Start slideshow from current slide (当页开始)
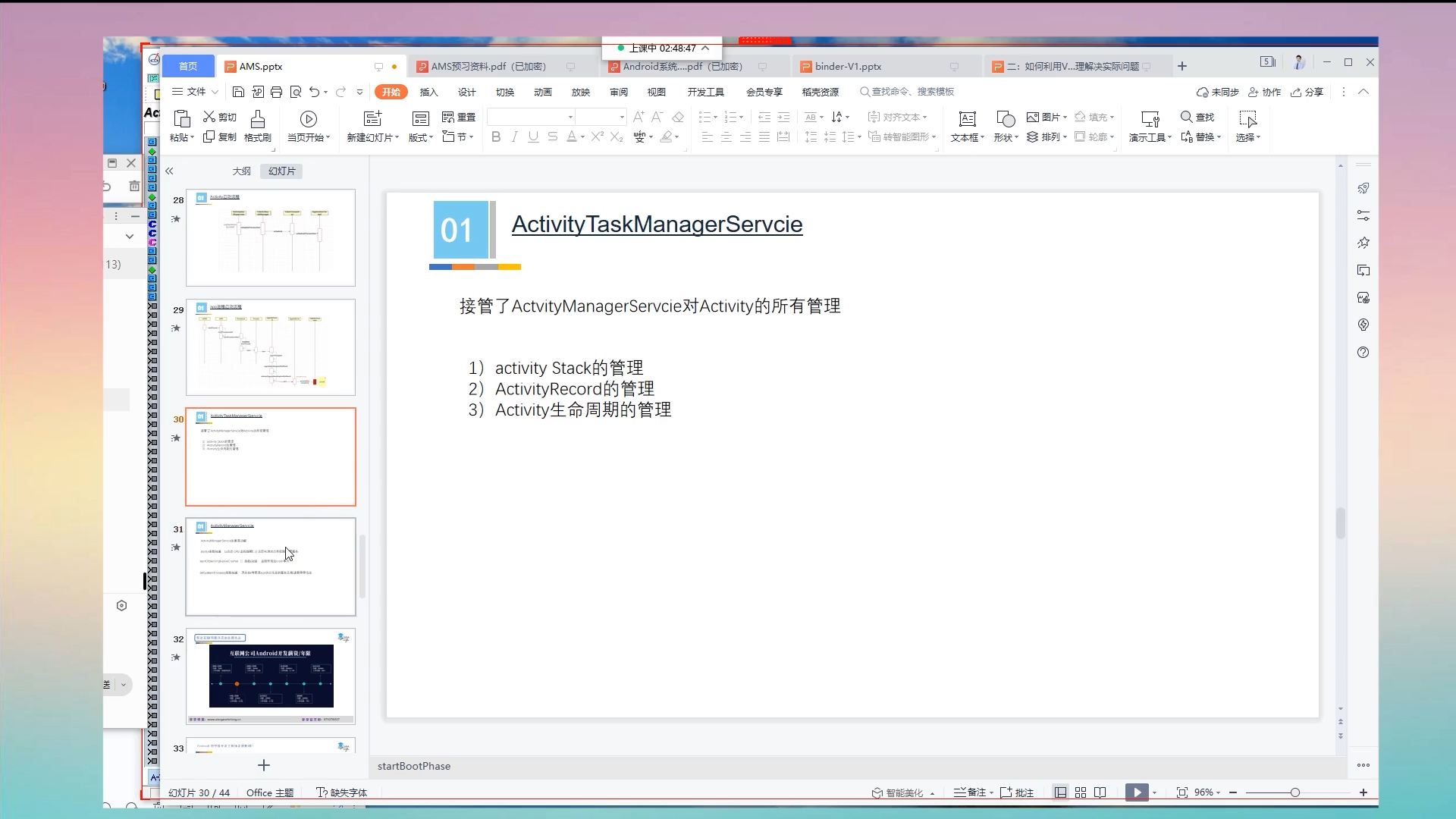 tap(308, 120)
